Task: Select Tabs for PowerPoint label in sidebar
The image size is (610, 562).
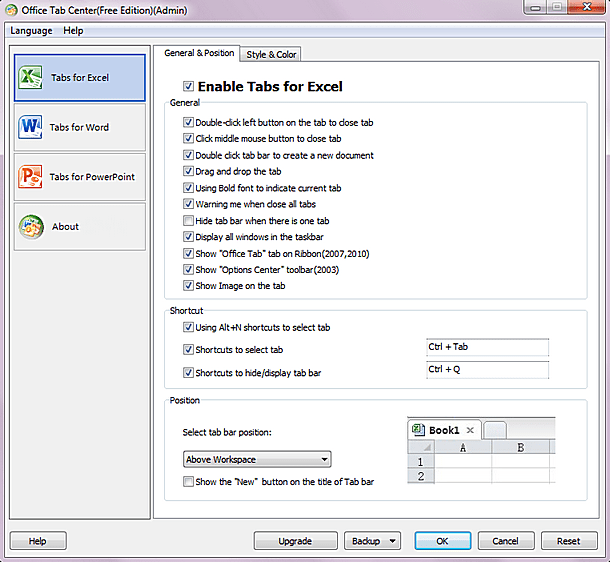Action: tap(92, 177)
